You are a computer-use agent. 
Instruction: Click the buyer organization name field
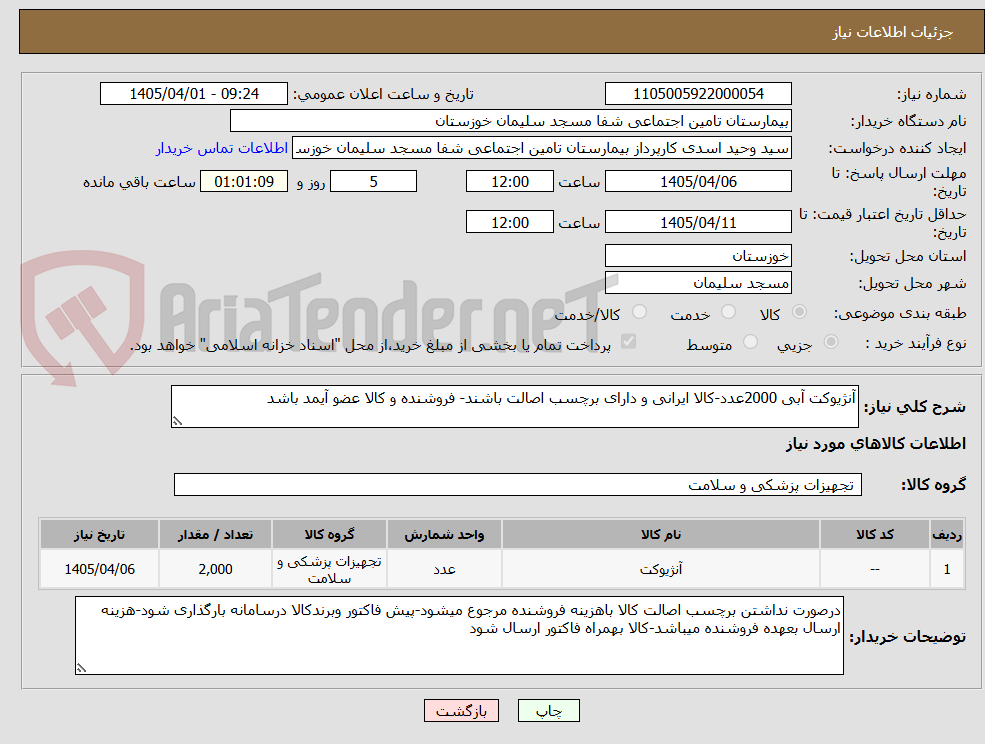coord(511,121)
